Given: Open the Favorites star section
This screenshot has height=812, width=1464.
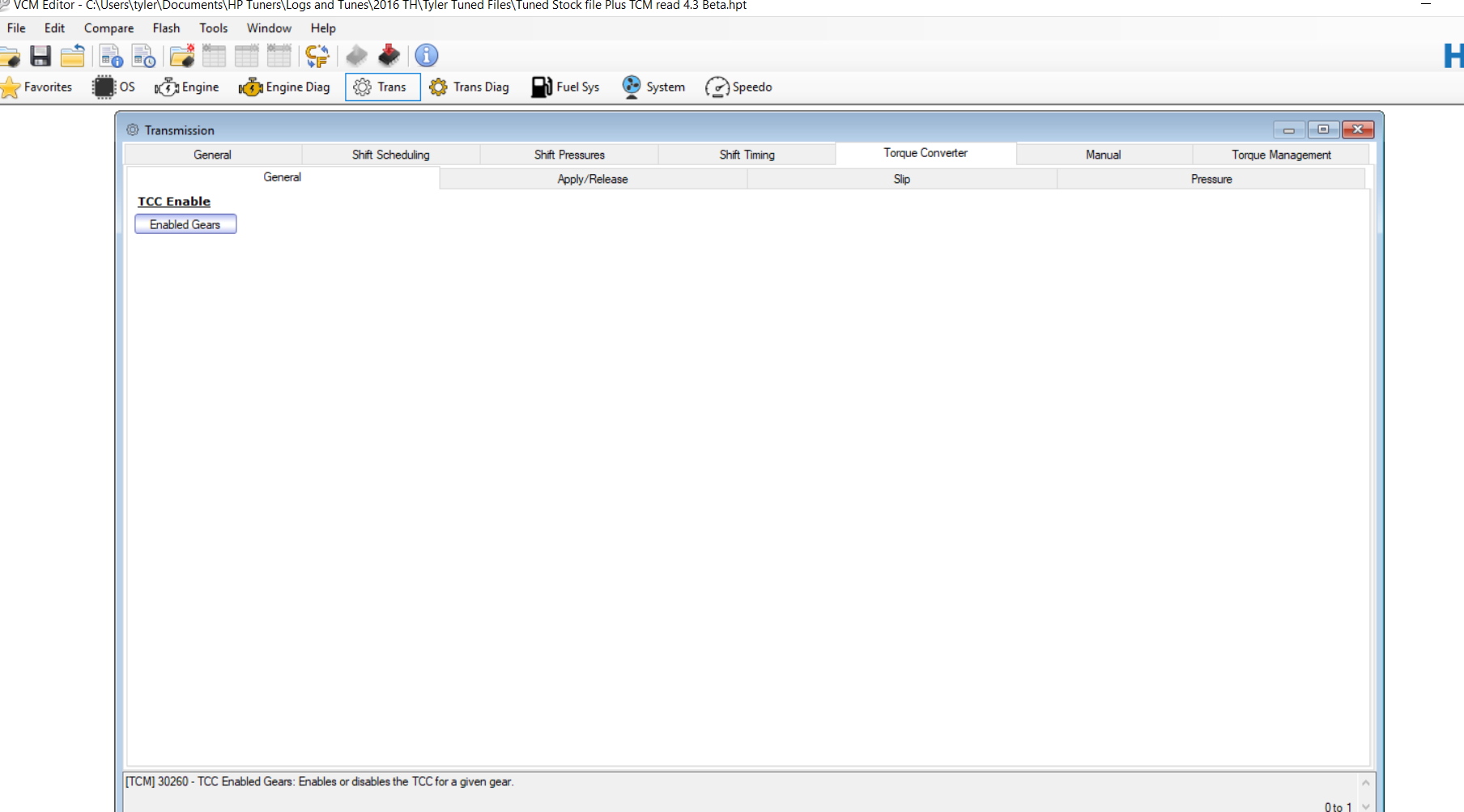Looking at the screenshot, I should (x=36, y=87).
